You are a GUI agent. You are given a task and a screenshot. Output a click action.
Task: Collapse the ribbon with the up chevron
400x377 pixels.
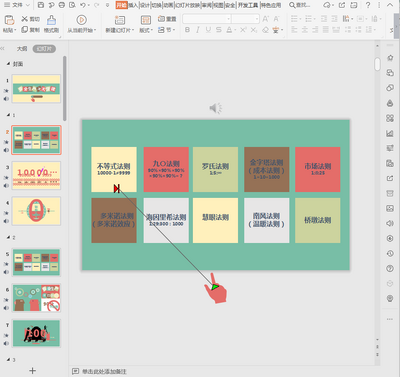click(x=390, y=5)
